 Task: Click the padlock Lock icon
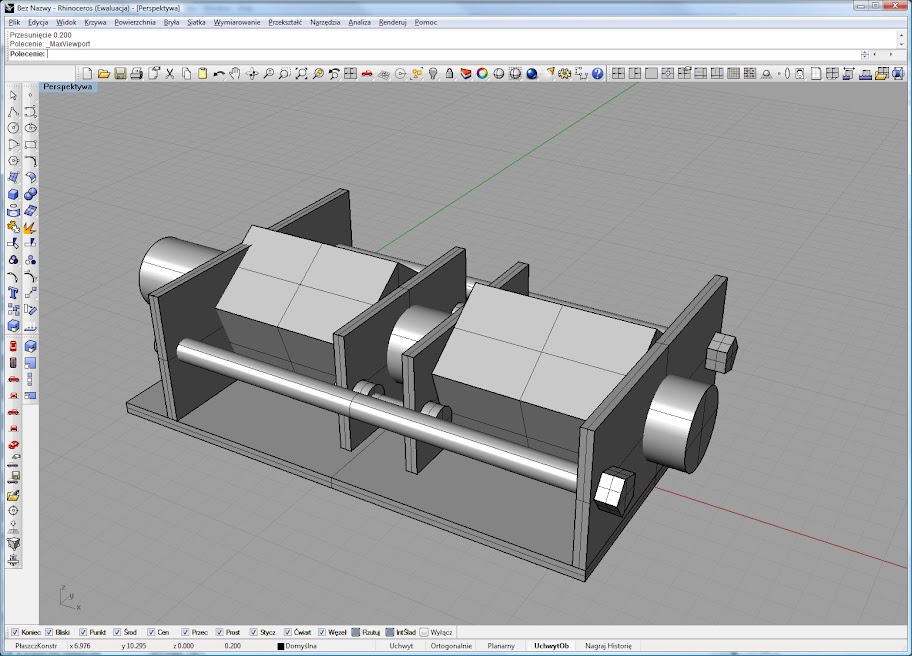pos(449,73)
